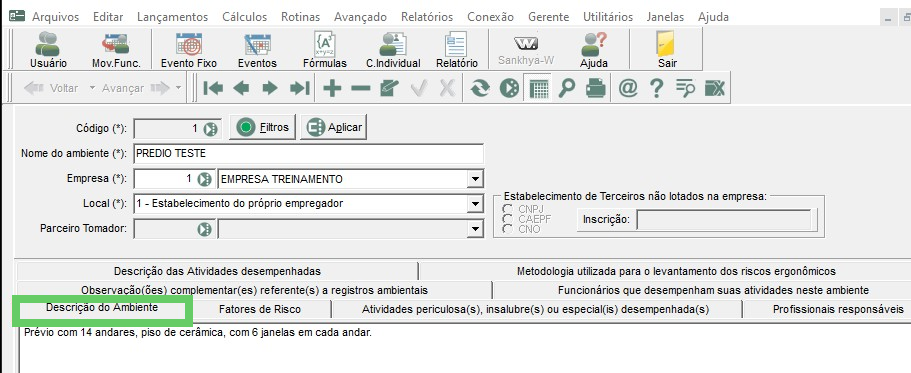
Task: Click the @ email icon
Action: 628,88
